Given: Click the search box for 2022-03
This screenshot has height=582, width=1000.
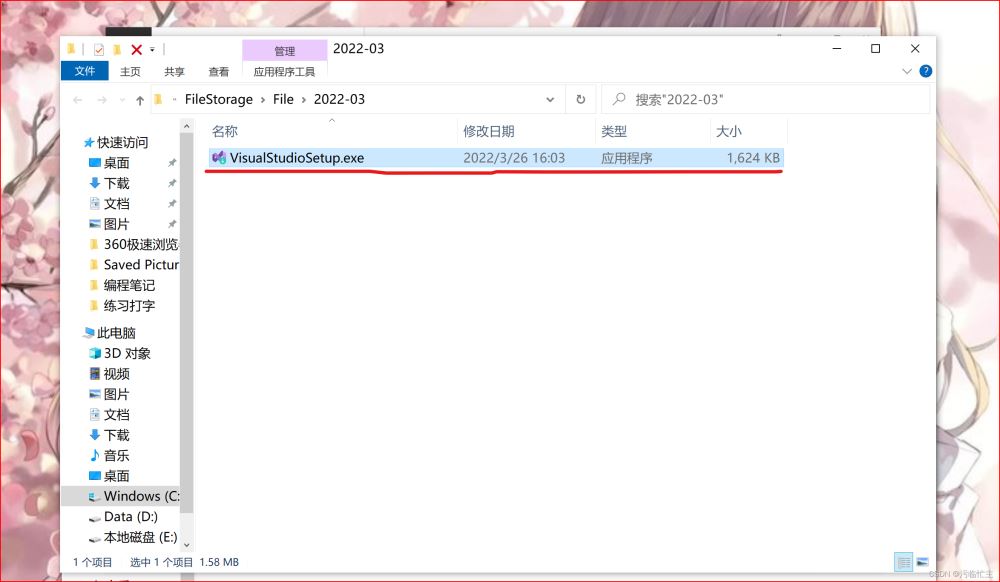Looking at the screenshot, I should [770, 100].
